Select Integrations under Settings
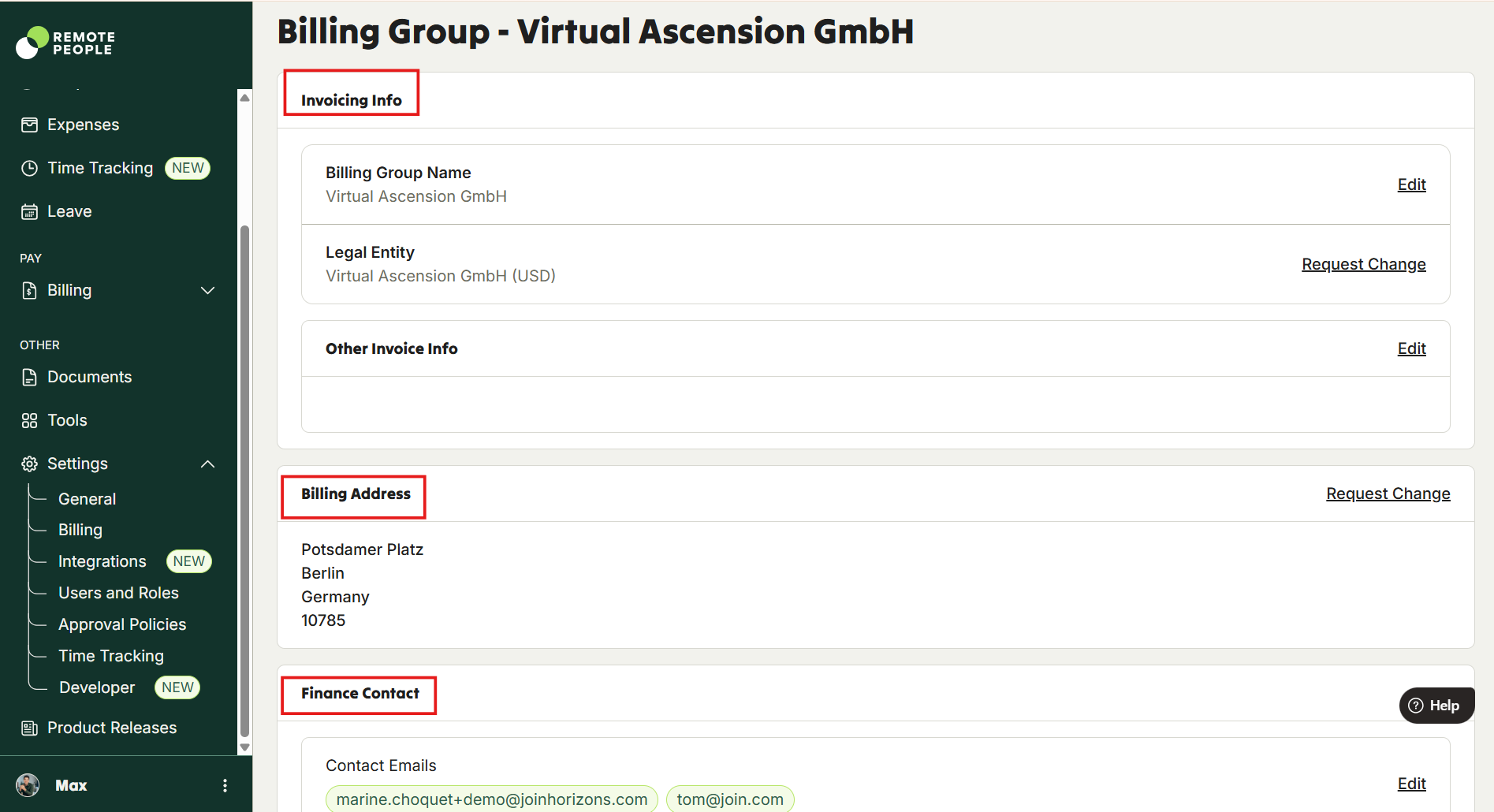 click(102, 561)
